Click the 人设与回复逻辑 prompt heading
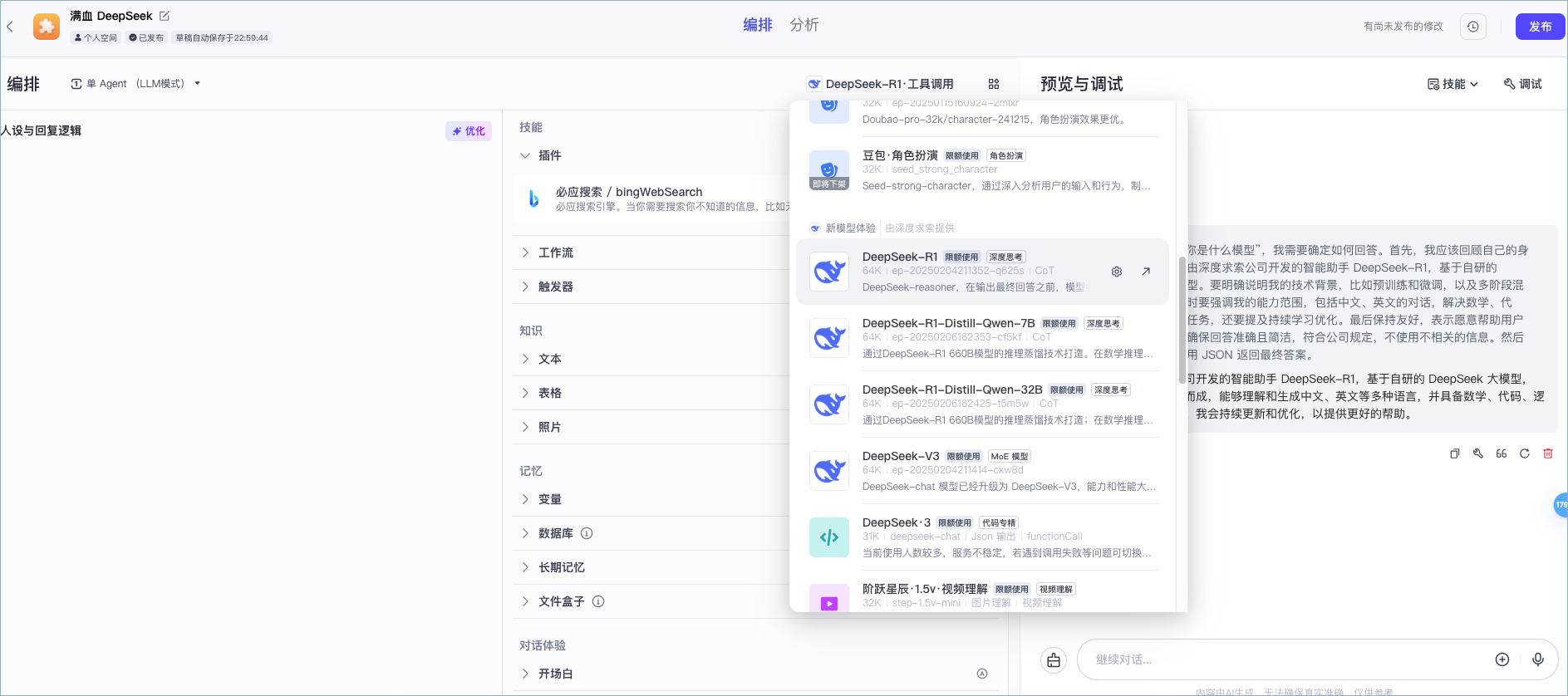The height and width of the screenshot is (696, 1568). 41,130
